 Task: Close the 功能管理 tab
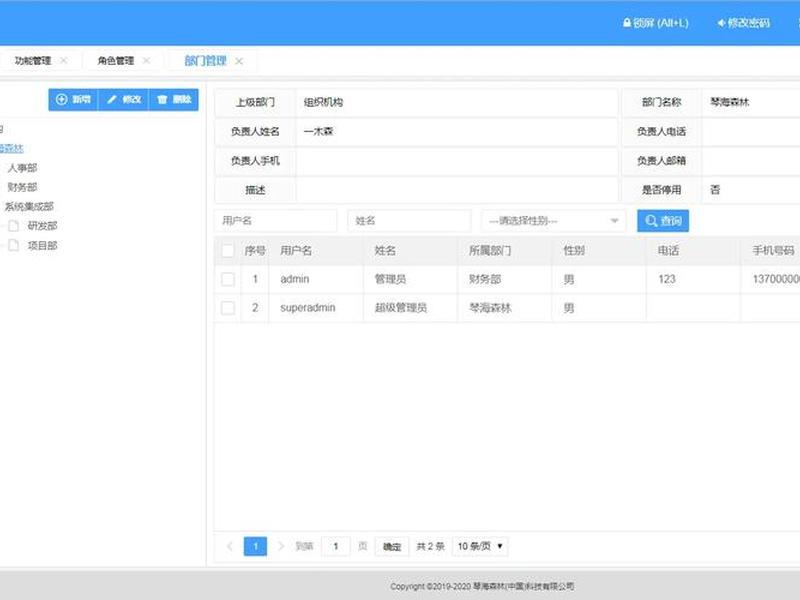[x=64, y=61]
